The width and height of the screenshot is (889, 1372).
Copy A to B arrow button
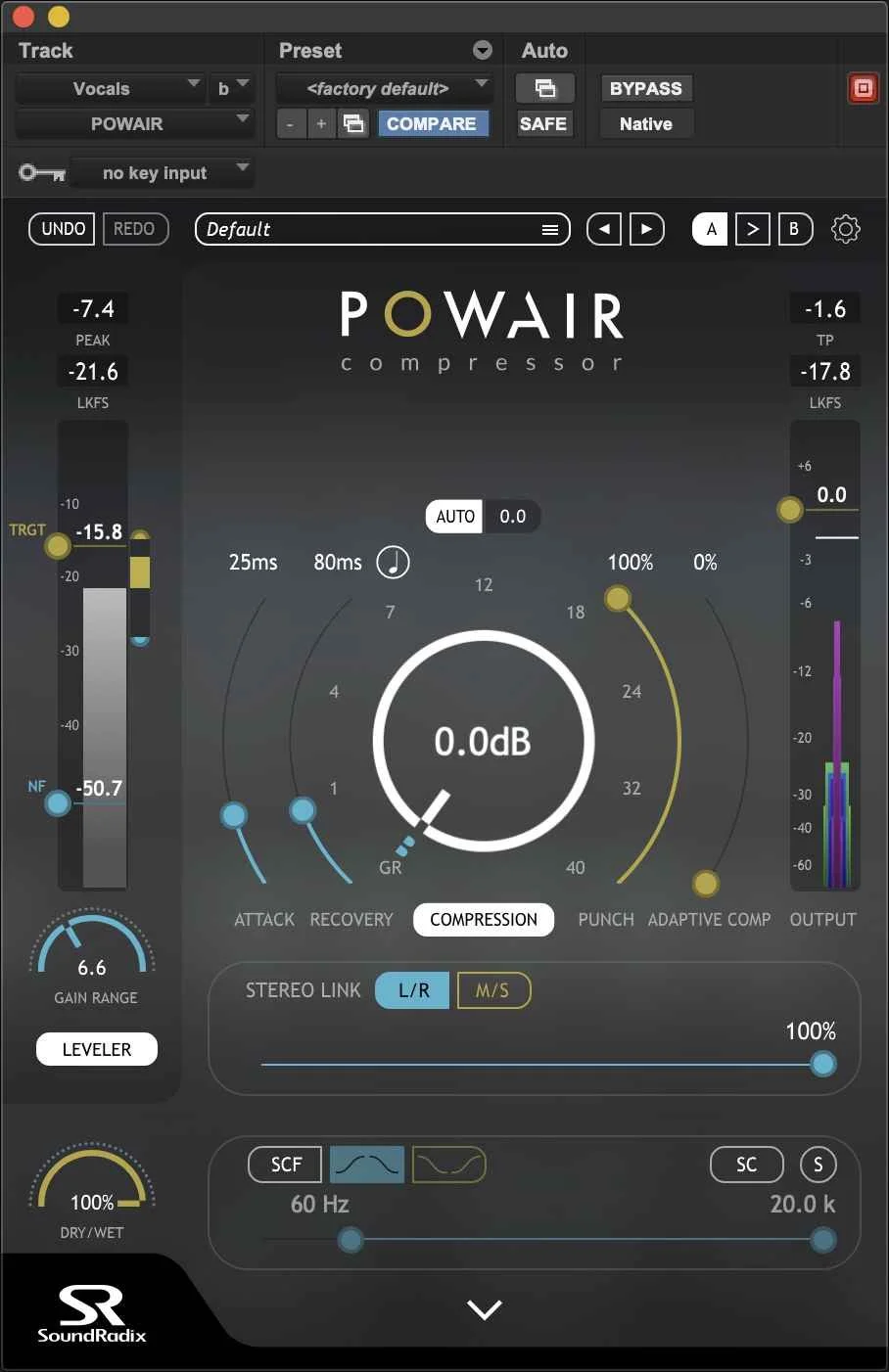tap(752, 229)
